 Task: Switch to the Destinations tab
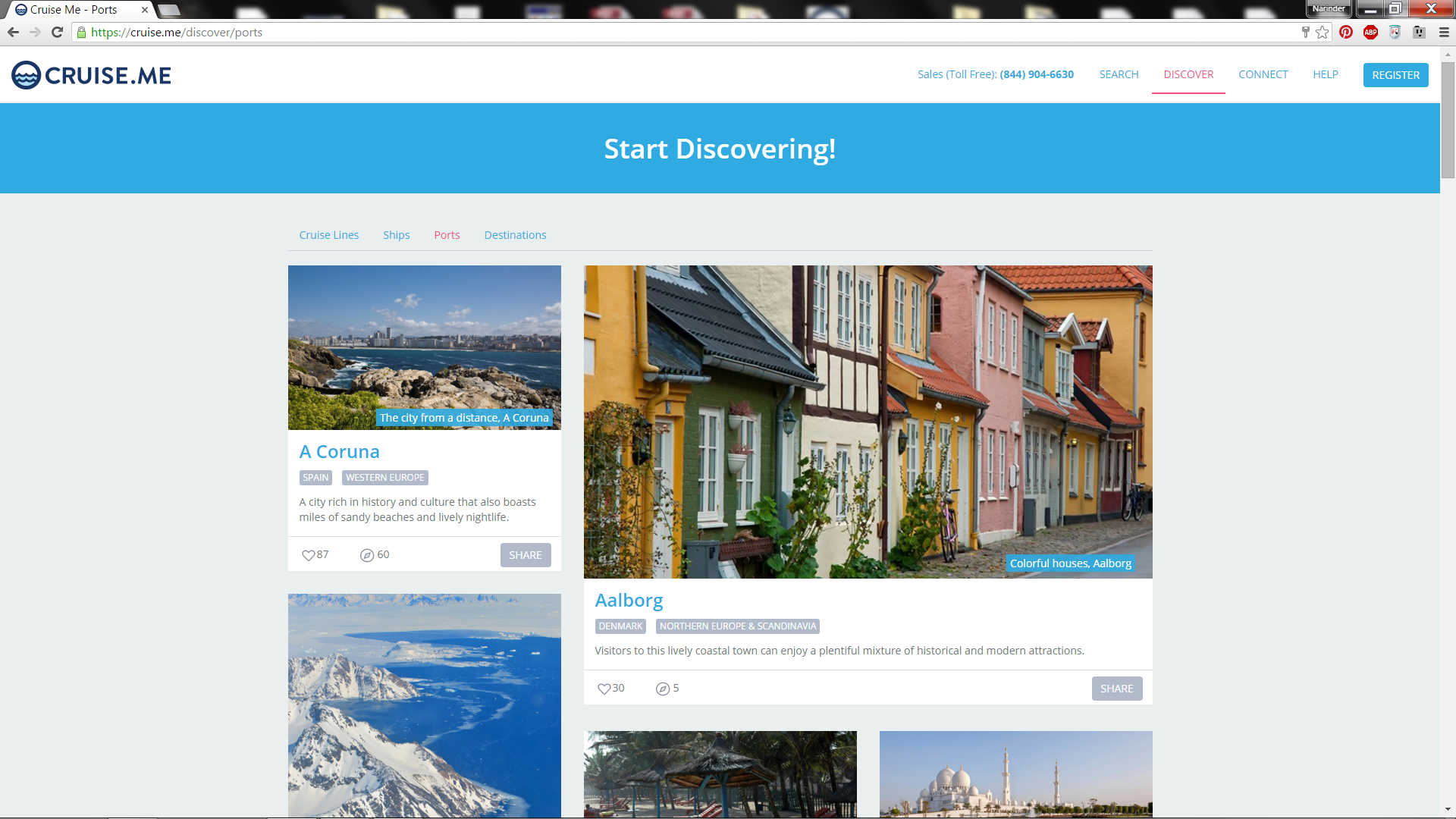515,235
